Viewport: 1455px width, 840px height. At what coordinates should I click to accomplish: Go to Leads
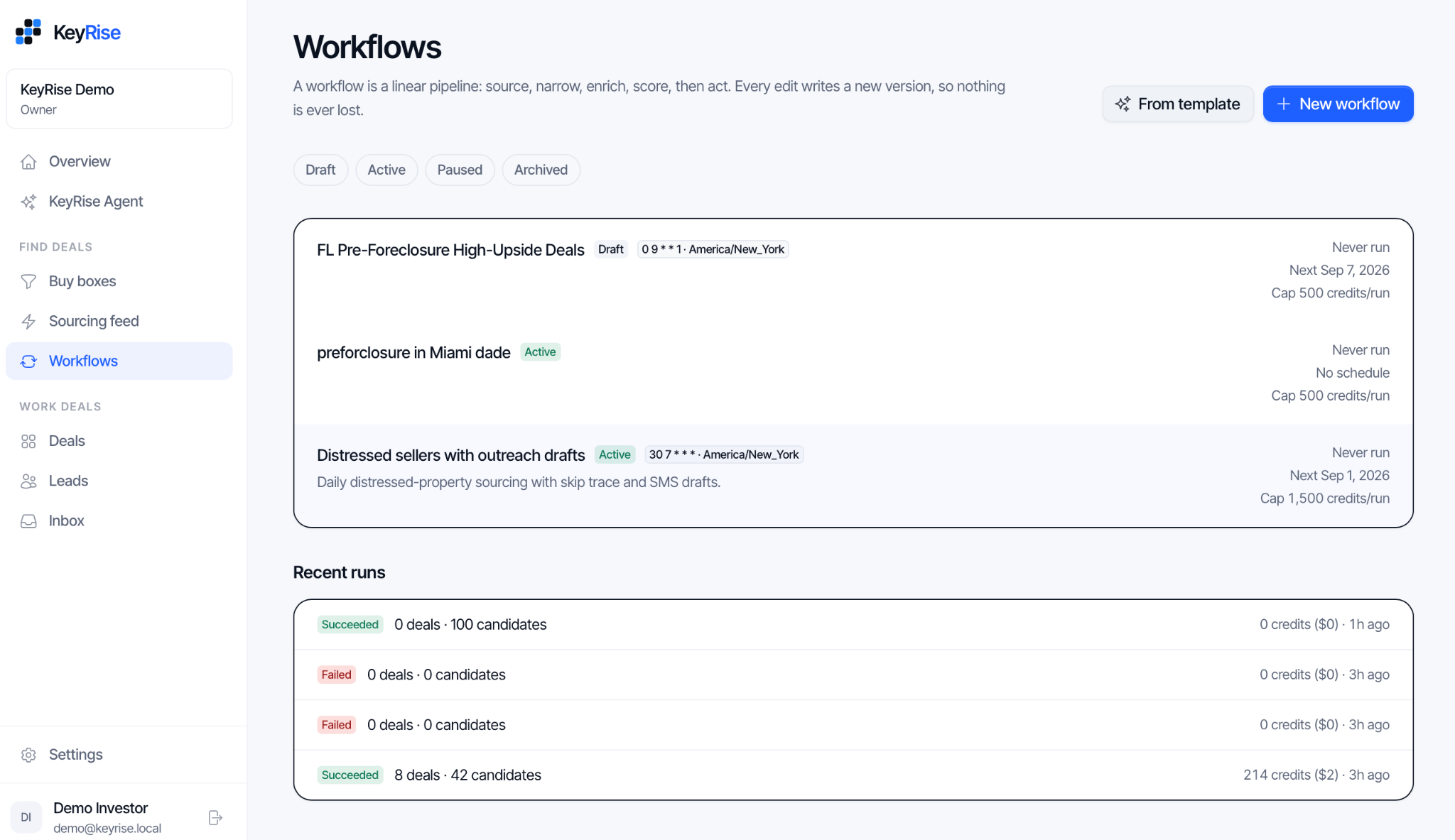tap(119, 481)
